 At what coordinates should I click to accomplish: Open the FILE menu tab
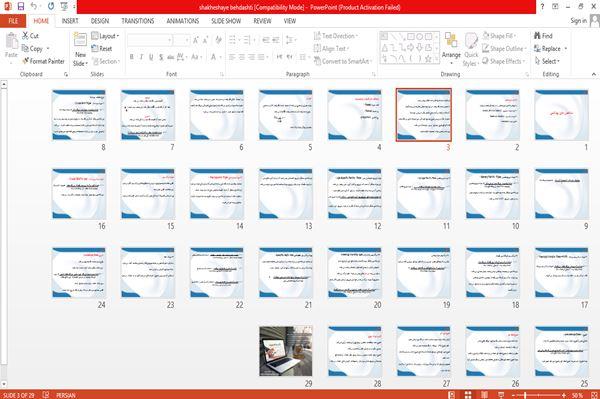tap(13, 21)
